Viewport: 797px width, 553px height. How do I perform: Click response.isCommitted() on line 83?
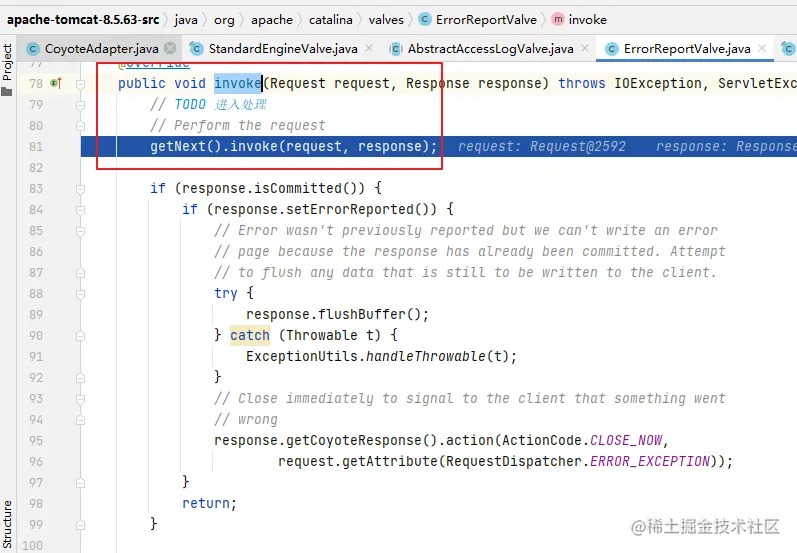pos(273,189)
